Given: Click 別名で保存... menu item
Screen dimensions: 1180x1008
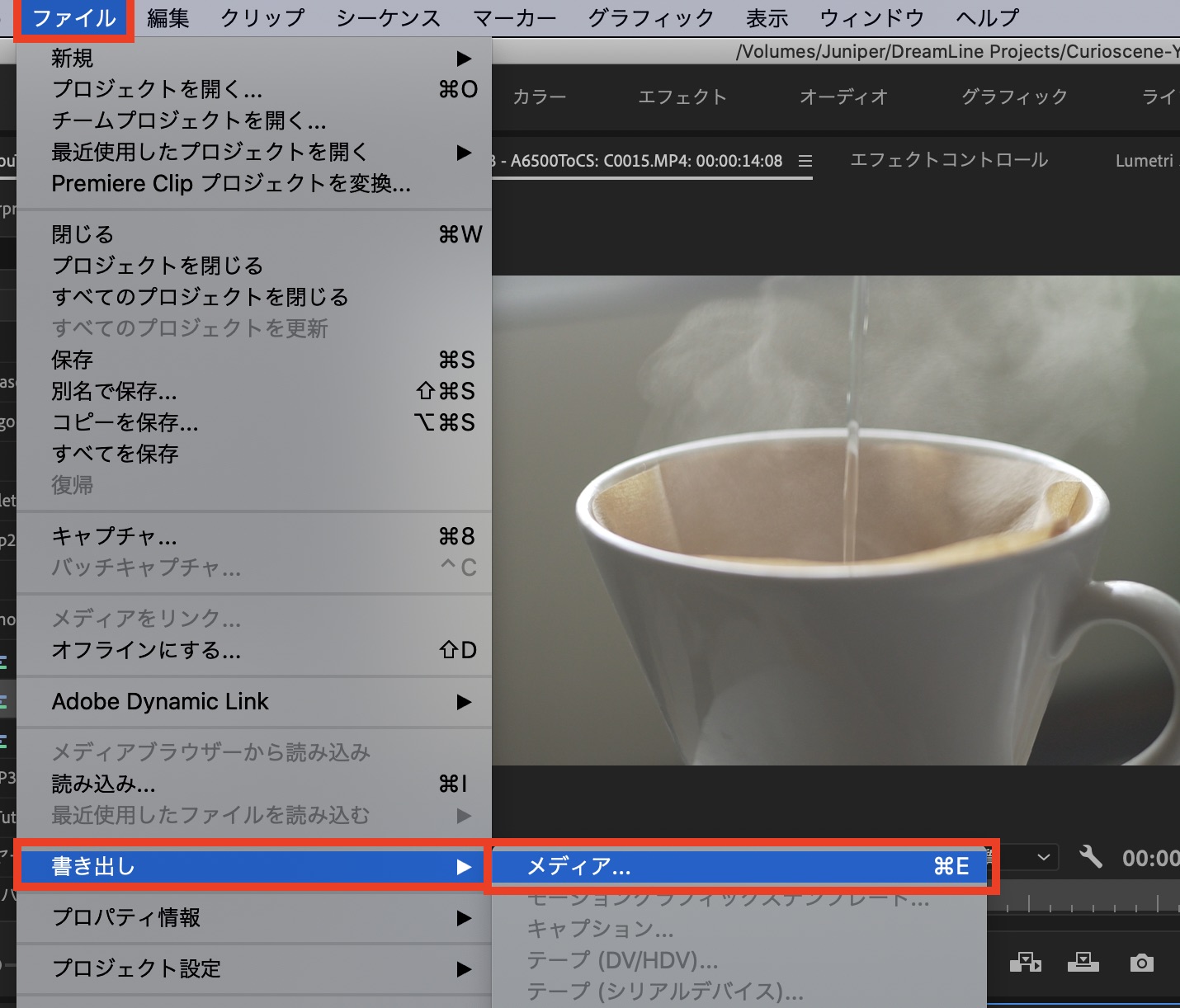Looking at the screenshot, I should click(114, 391).
